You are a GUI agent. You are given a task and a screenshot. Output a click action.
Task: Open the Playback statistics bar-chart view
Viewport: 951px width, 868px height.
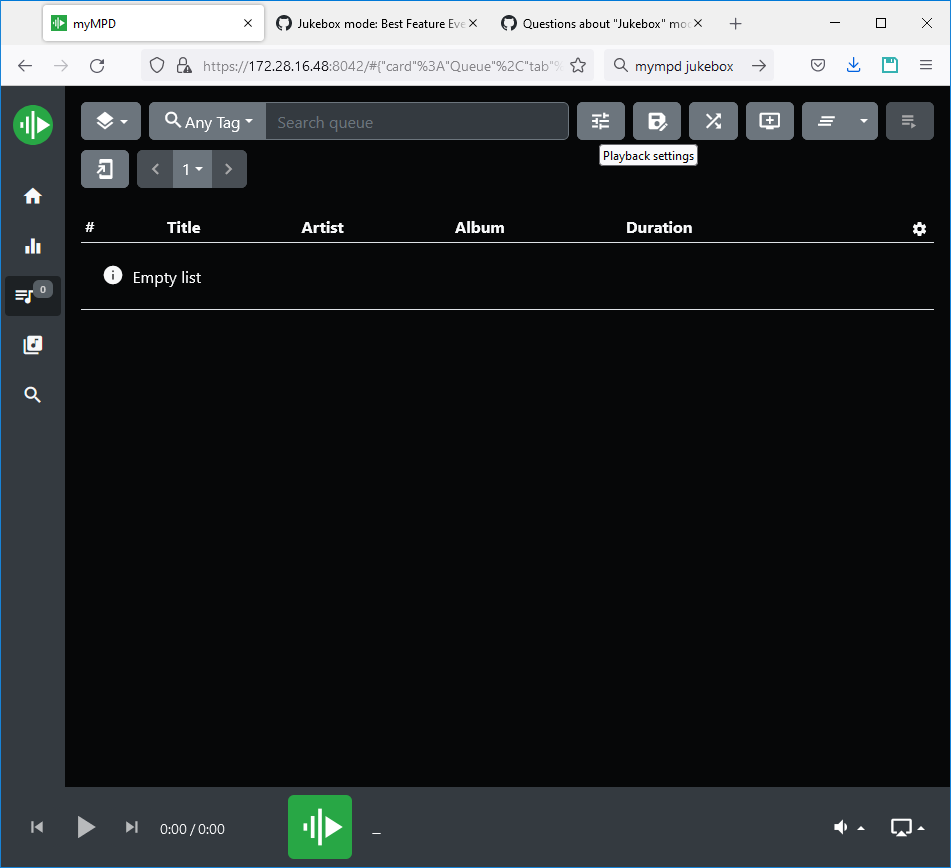coord(33,246)
